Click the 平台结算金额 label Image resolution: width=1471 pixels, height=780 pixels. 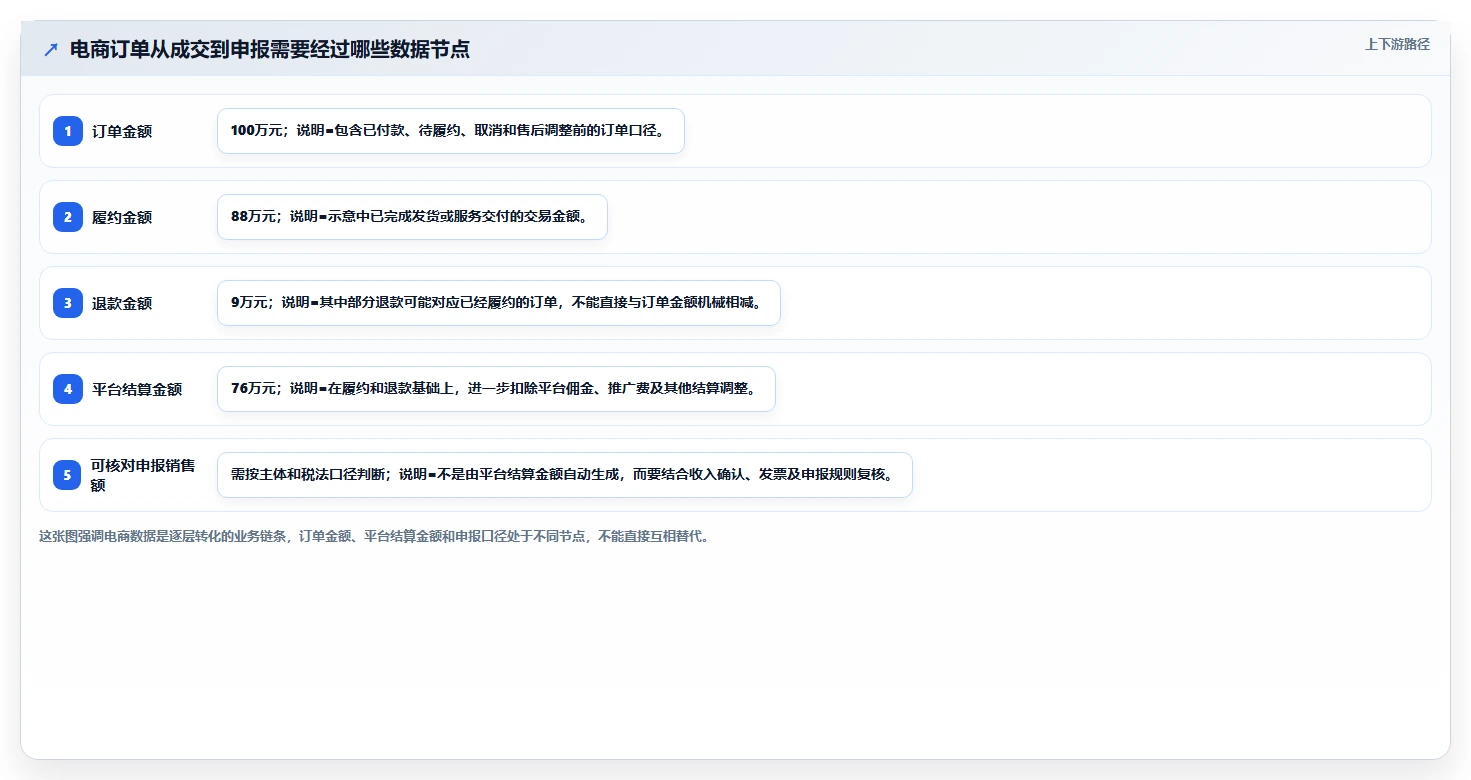point(137,389)
